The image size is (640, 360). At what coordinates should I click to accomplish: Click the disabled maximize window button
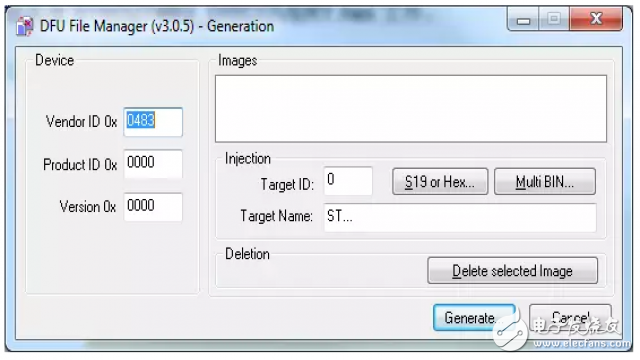pyautogui.click(x=554, y=19)
